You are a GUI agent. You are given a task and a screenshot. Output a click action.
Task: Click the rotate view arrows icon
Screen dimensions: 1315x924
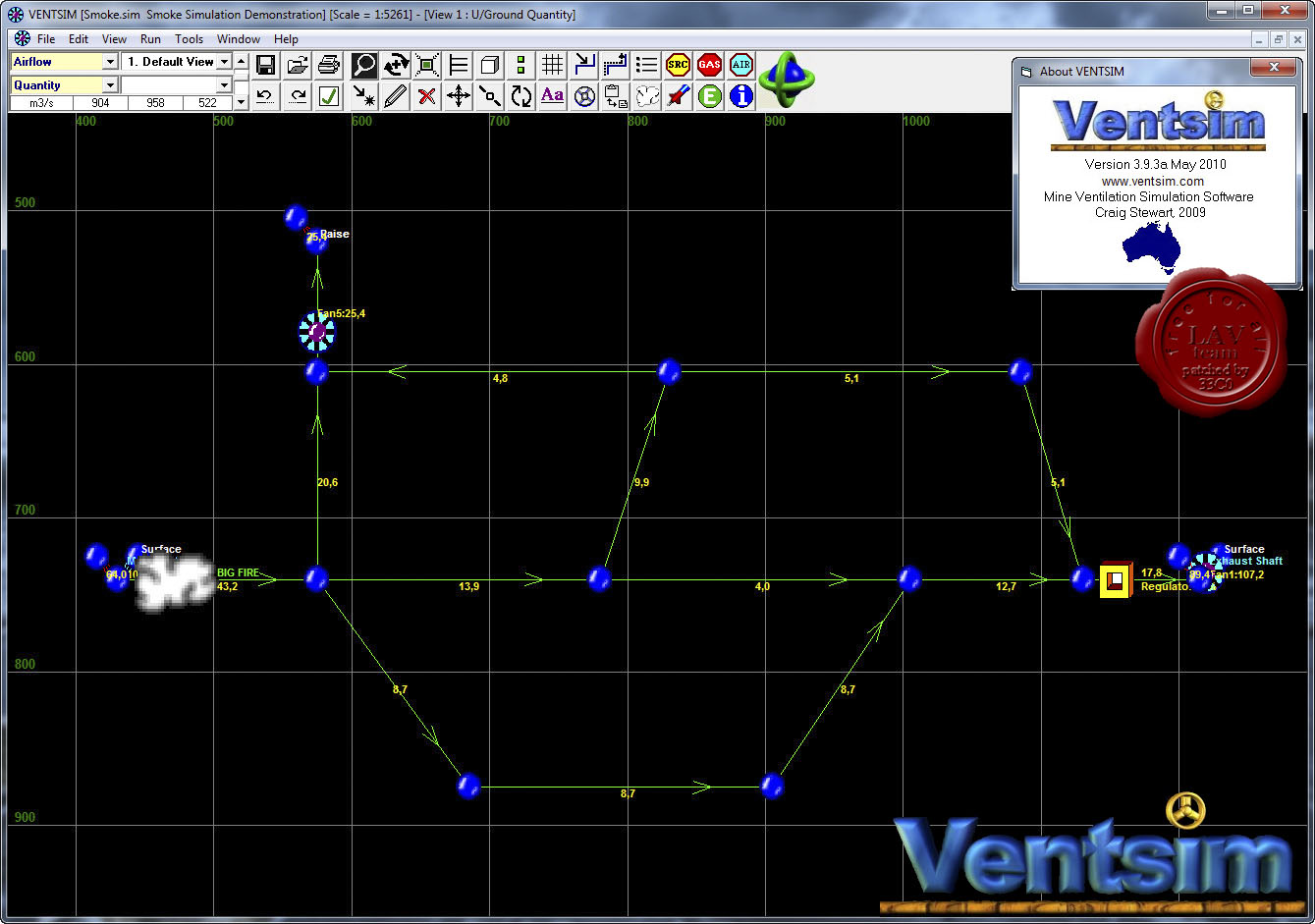[x=396, y=66]
